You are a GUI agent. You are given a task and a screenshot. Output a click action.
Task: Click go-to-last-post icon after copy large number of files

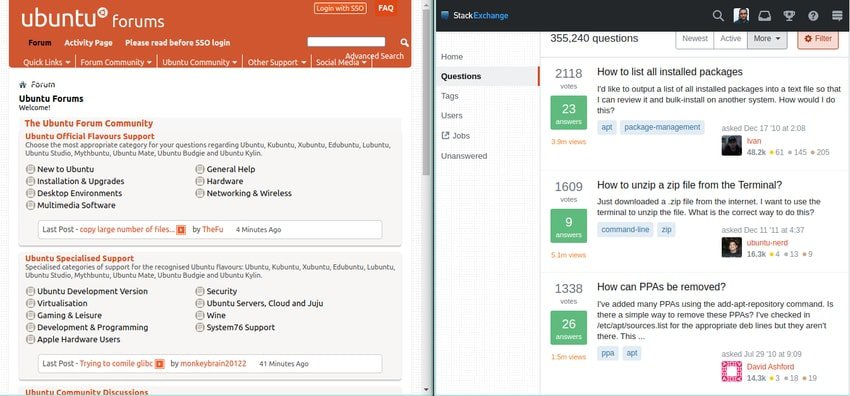(181, 230)
